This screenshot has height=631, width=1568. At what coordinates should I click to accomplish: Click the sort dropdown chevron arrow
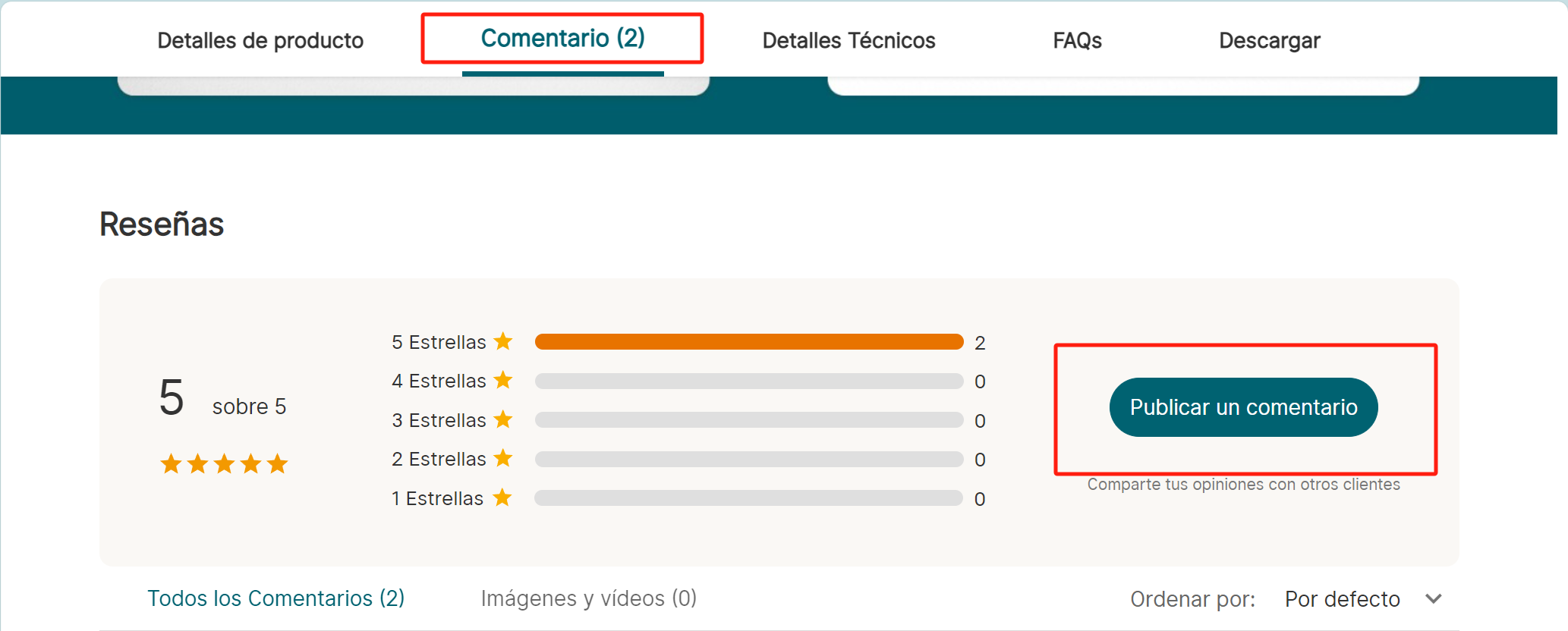coord(1433,599)
